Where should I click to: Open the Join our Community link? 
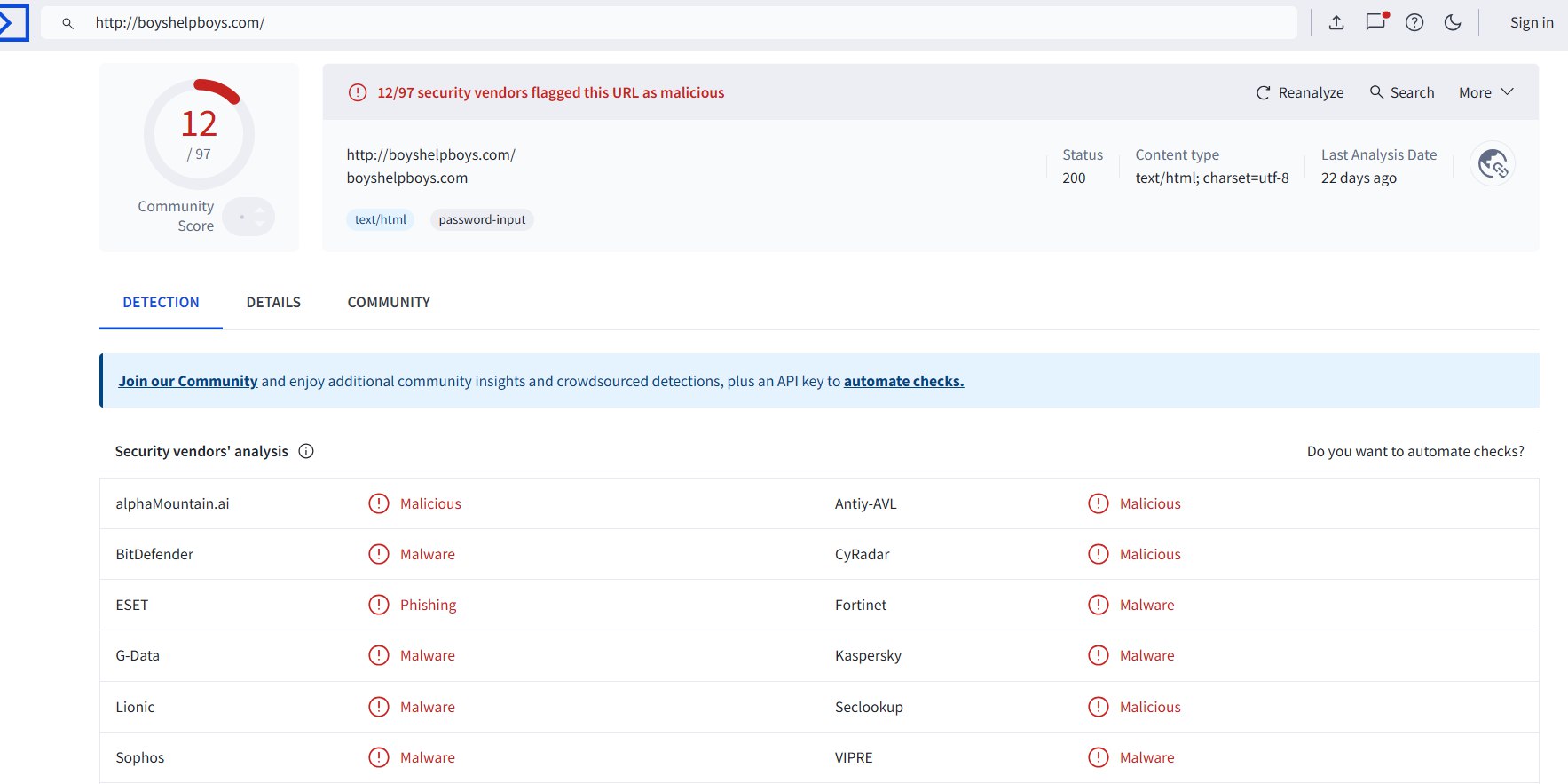(188, 381)
